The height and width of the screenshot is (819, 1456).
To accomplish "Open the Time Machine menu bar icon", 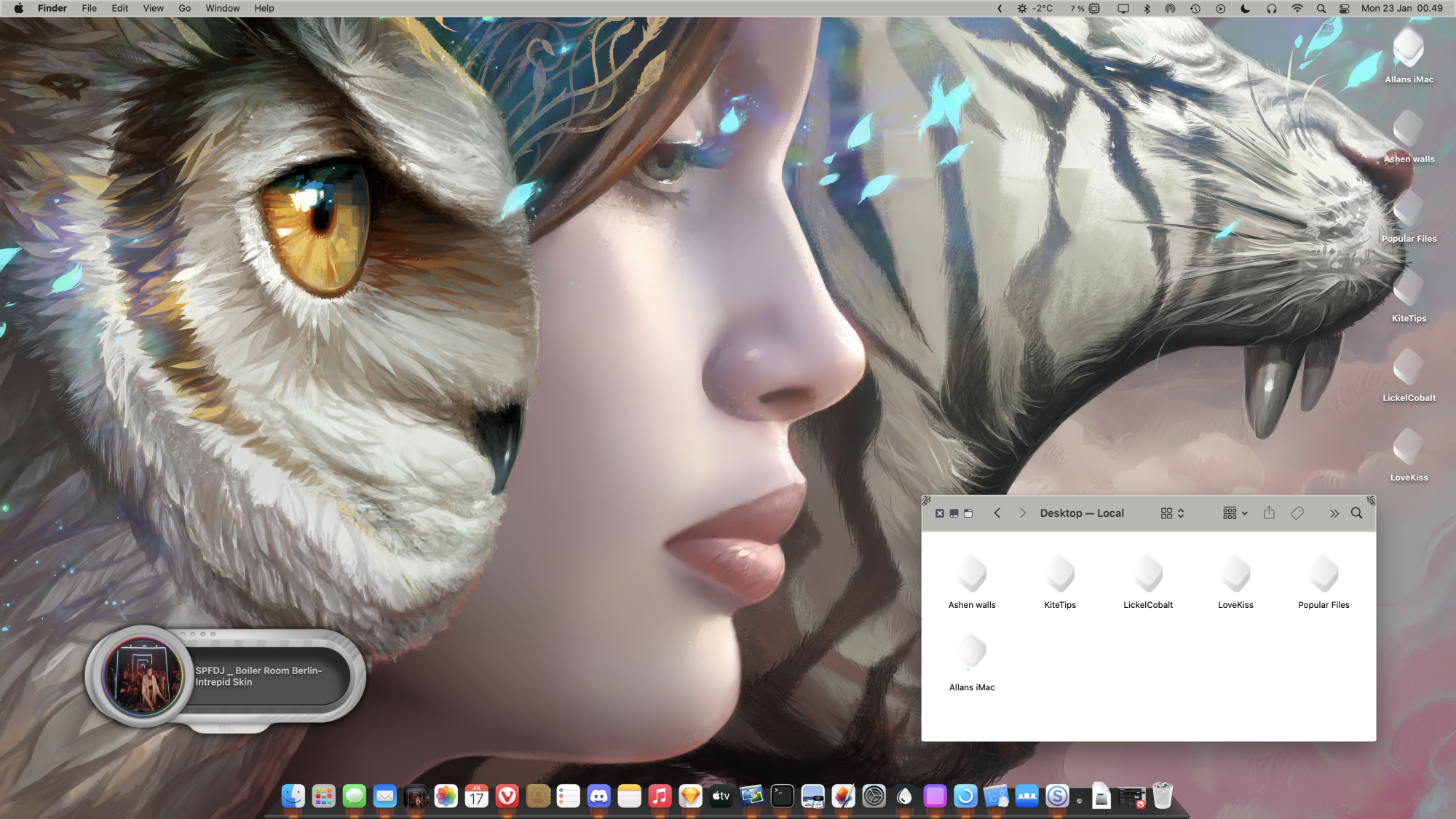I will coord(1195,8).
